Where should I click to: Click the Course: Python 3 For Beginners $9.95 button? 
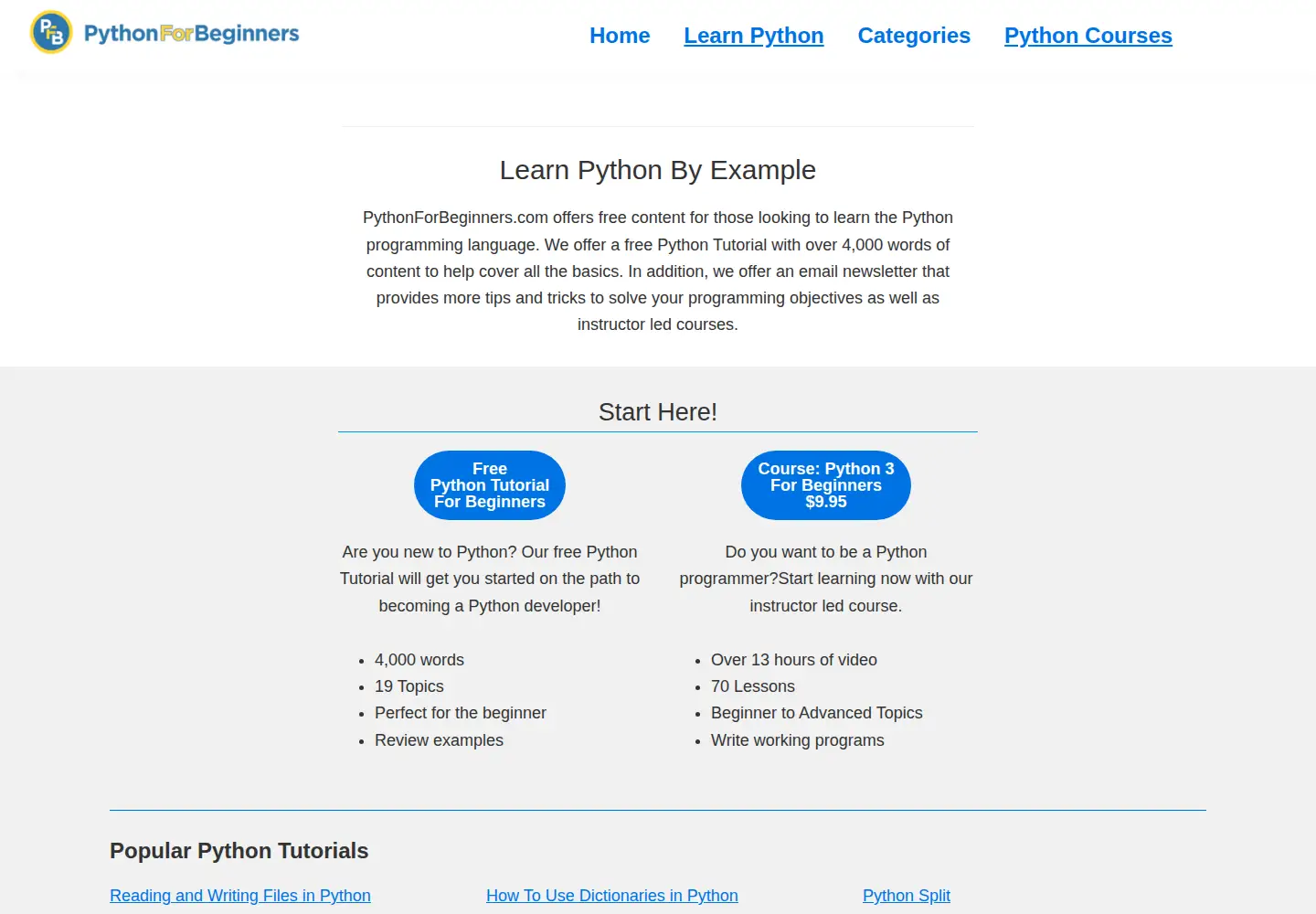[826, 485]
